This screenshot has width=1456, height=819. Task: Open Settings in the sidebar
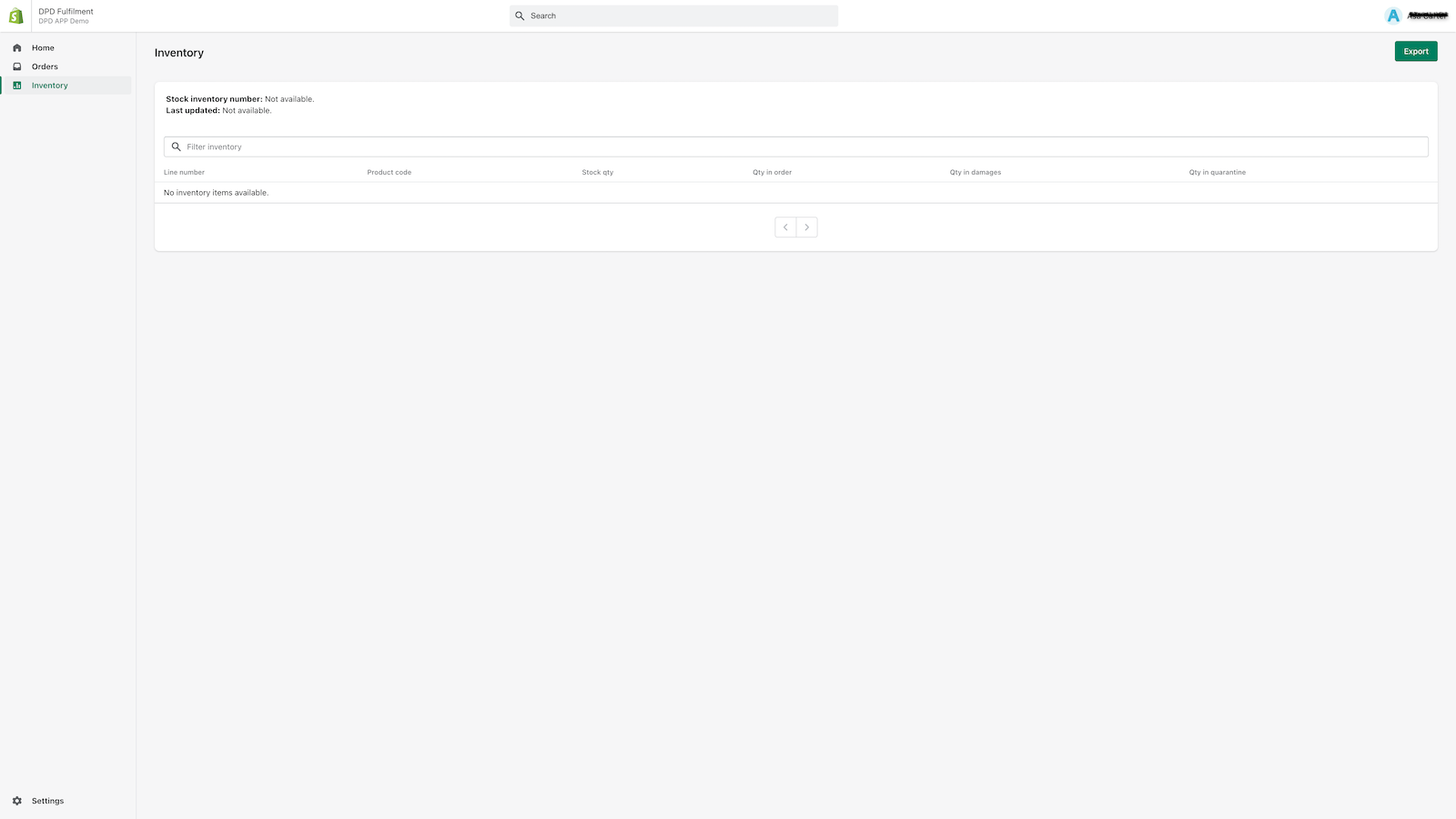(x=66, y=801)
